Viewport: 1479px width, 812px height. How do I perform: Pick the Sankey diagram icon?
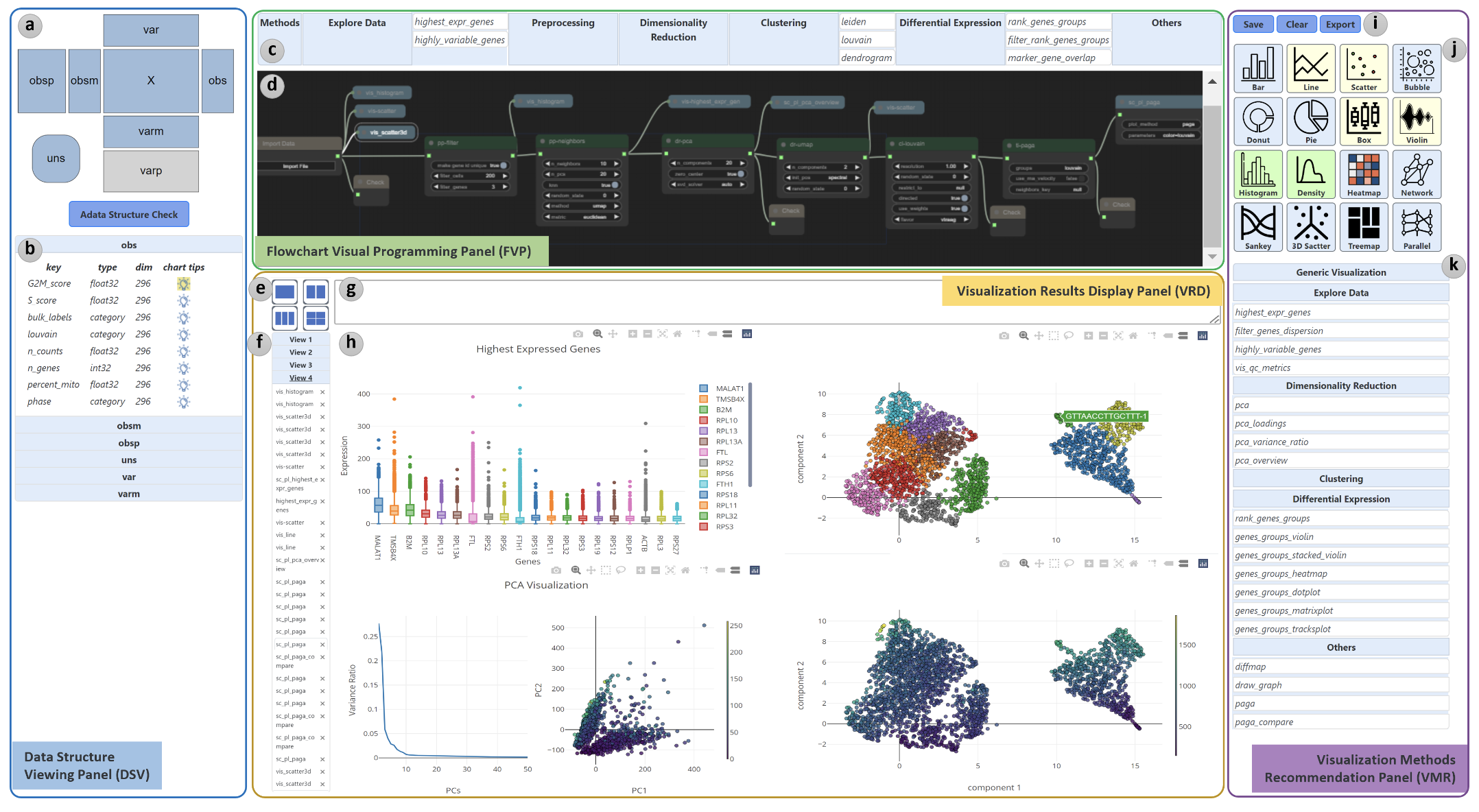point(1257,227)
